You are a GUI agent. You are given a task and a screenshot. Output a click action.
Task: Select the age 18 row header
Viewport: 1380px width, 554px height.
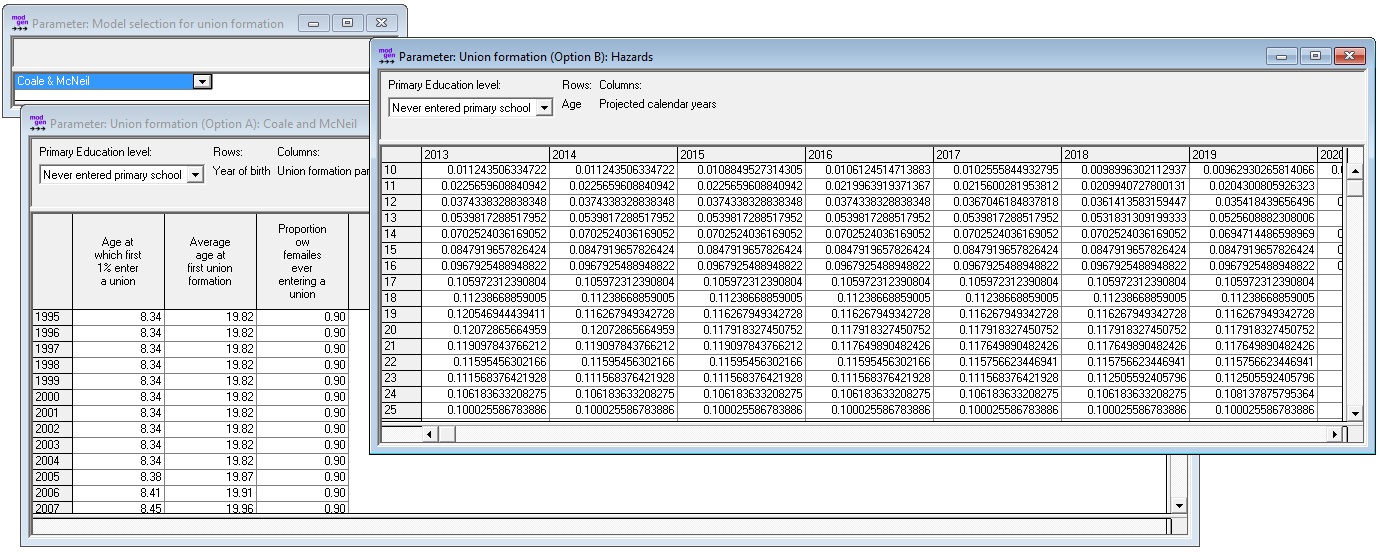point(401,297)
